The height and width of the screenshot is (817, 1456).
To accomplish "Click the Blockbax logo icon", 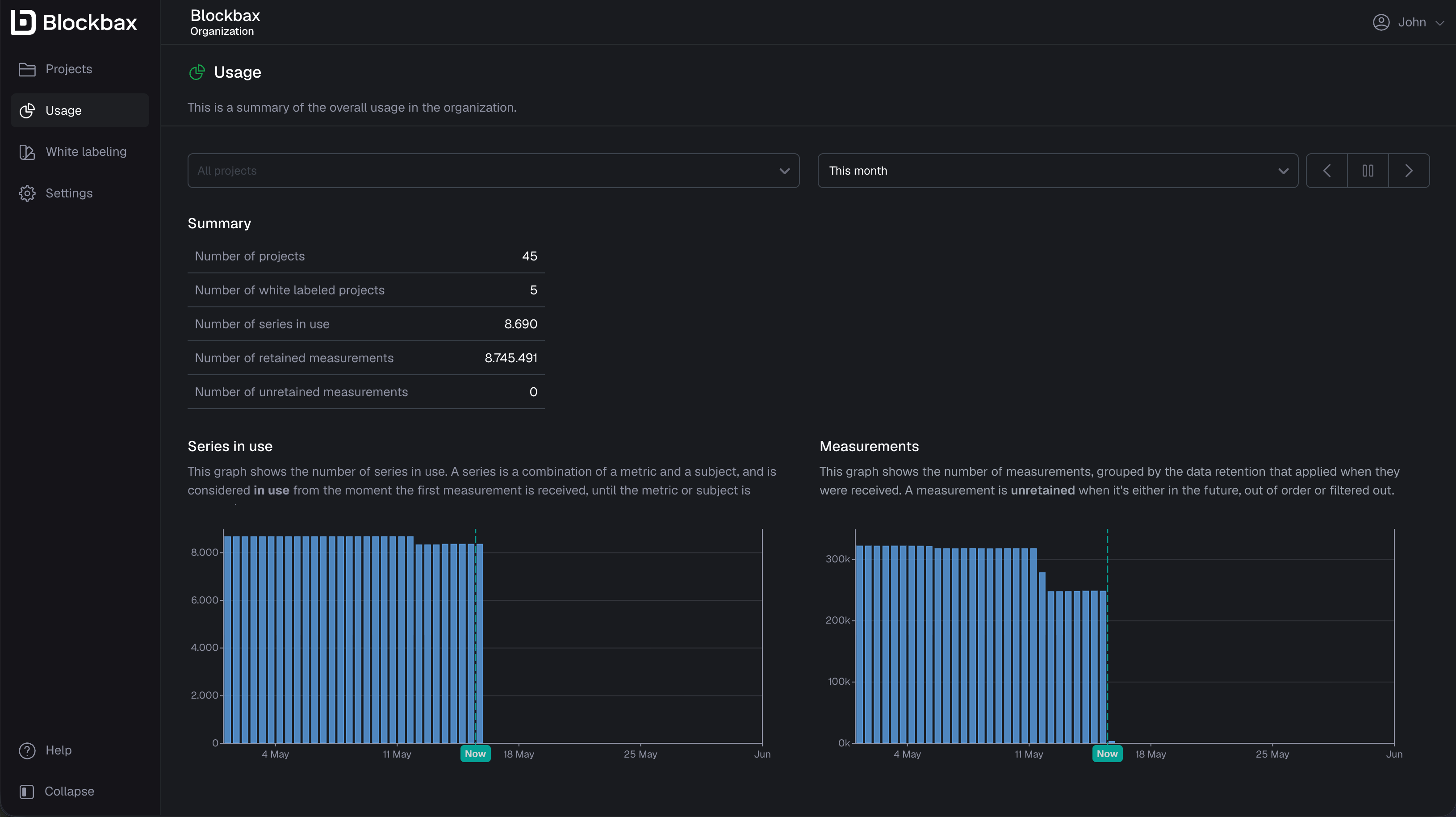I will (23, 22).
